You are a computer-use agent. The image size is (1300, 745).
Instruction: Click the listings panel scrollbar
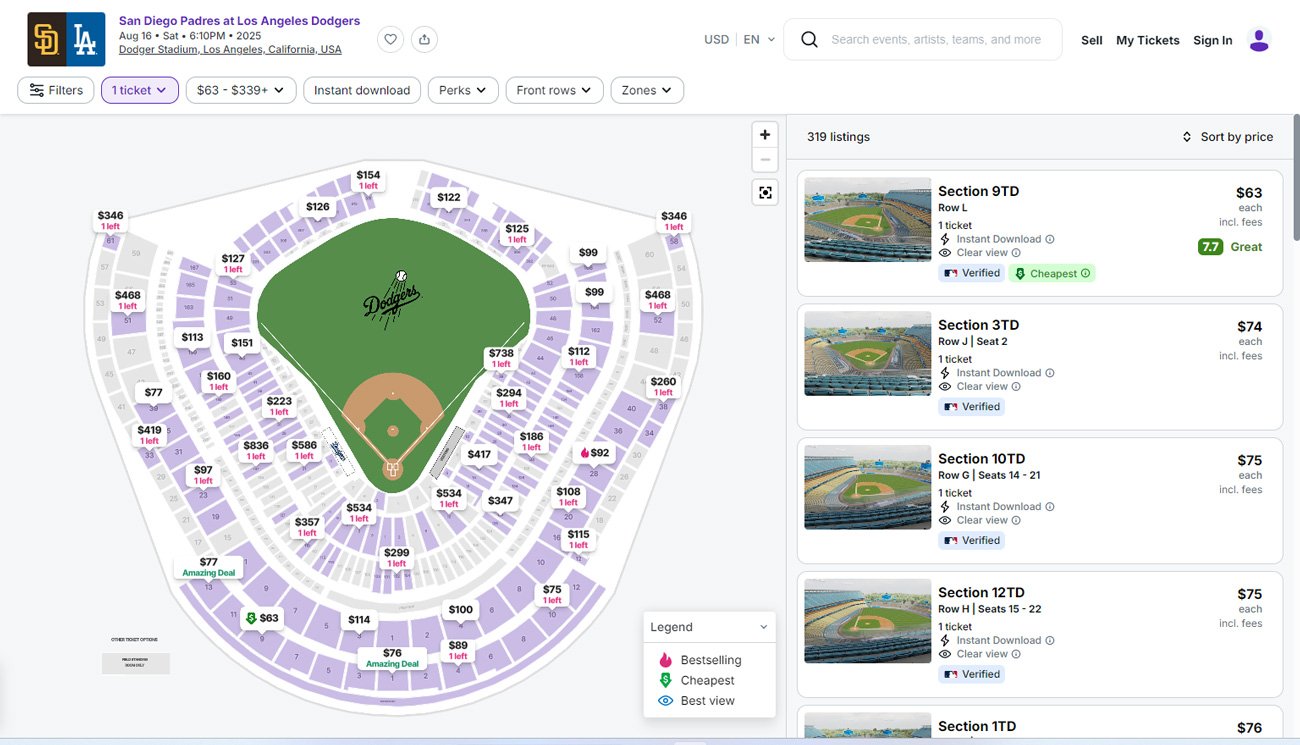1296,180
